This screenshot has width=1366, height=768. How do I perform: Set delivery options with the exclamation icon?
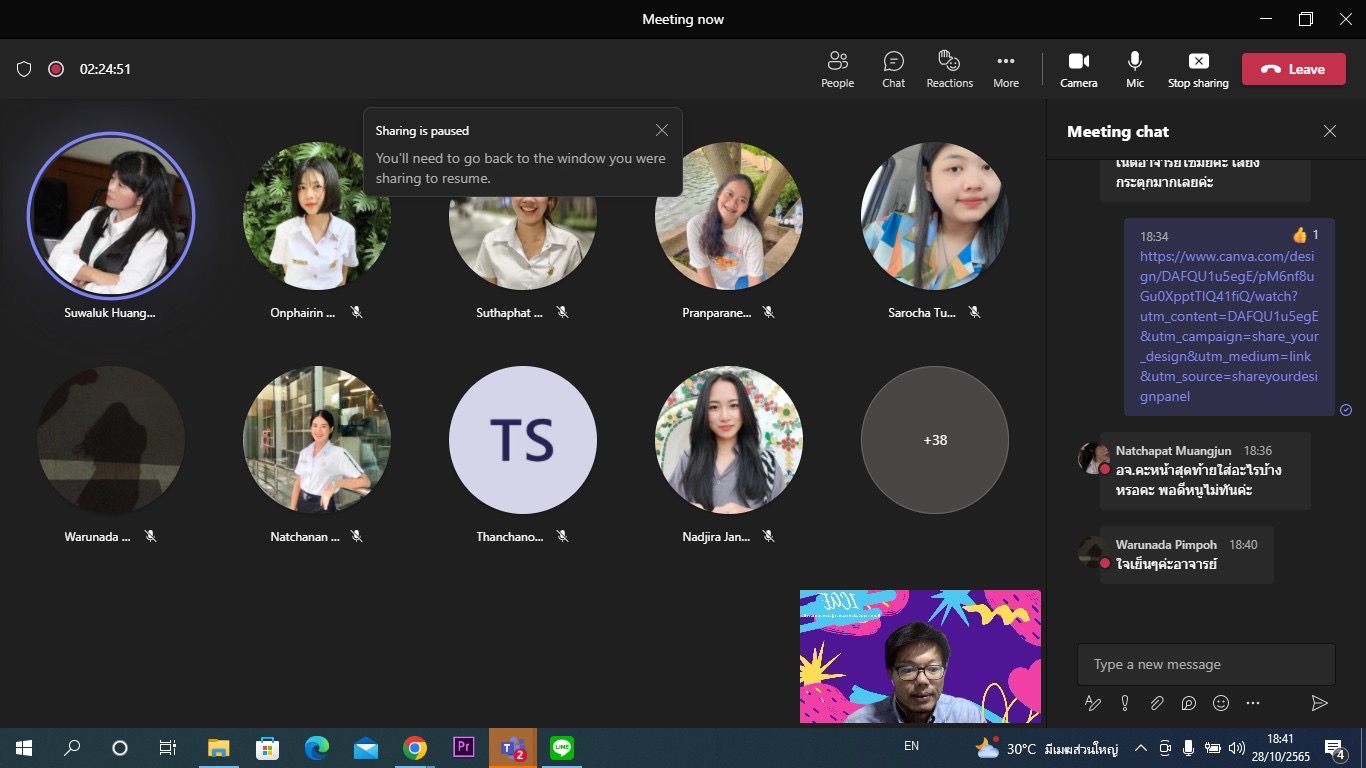(1125, 703)
